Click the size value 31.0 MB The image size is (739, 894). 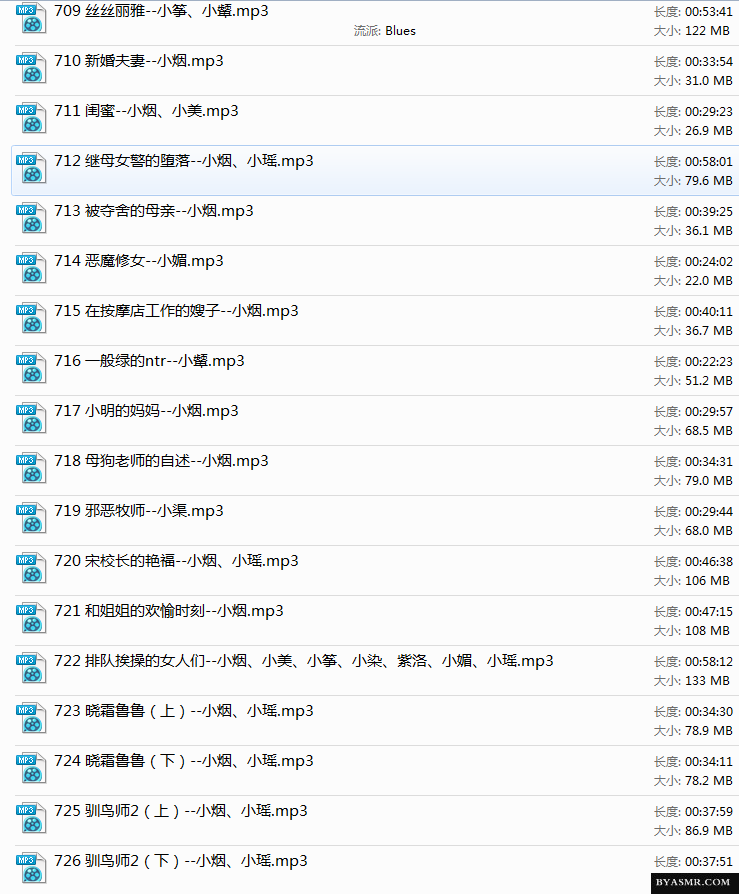[x=709, y=81]
